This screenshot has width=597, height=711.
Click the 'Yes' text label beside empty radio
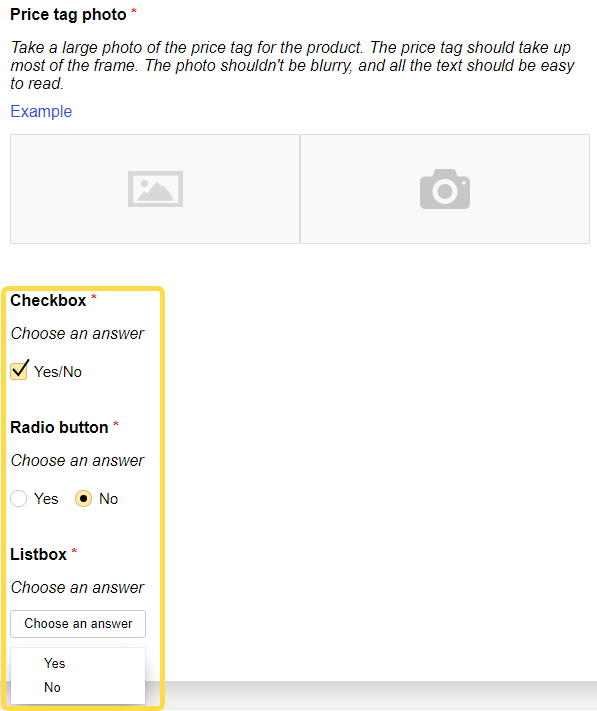[46, 499]
